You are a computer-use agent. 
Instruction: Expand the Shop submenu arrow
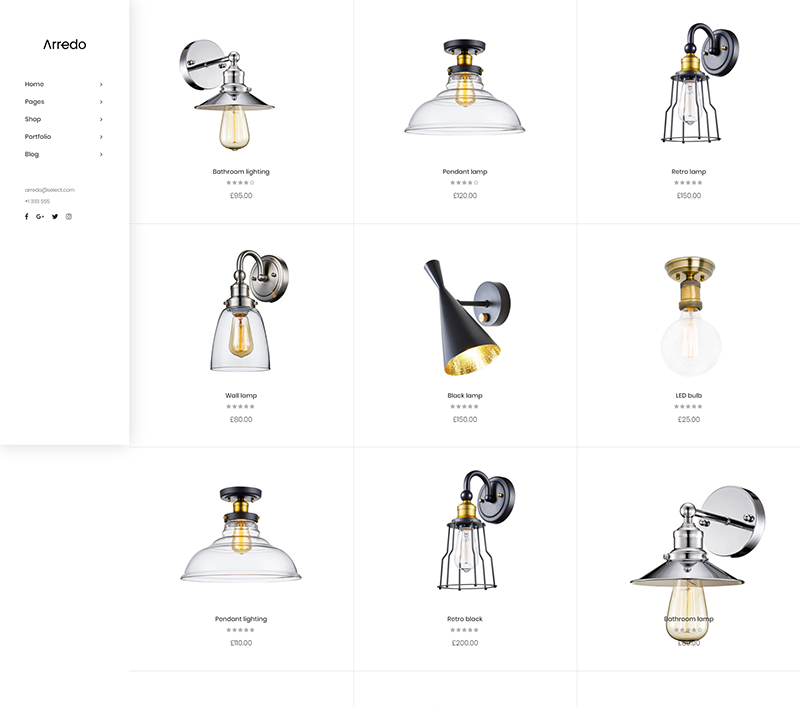point(101,119)
